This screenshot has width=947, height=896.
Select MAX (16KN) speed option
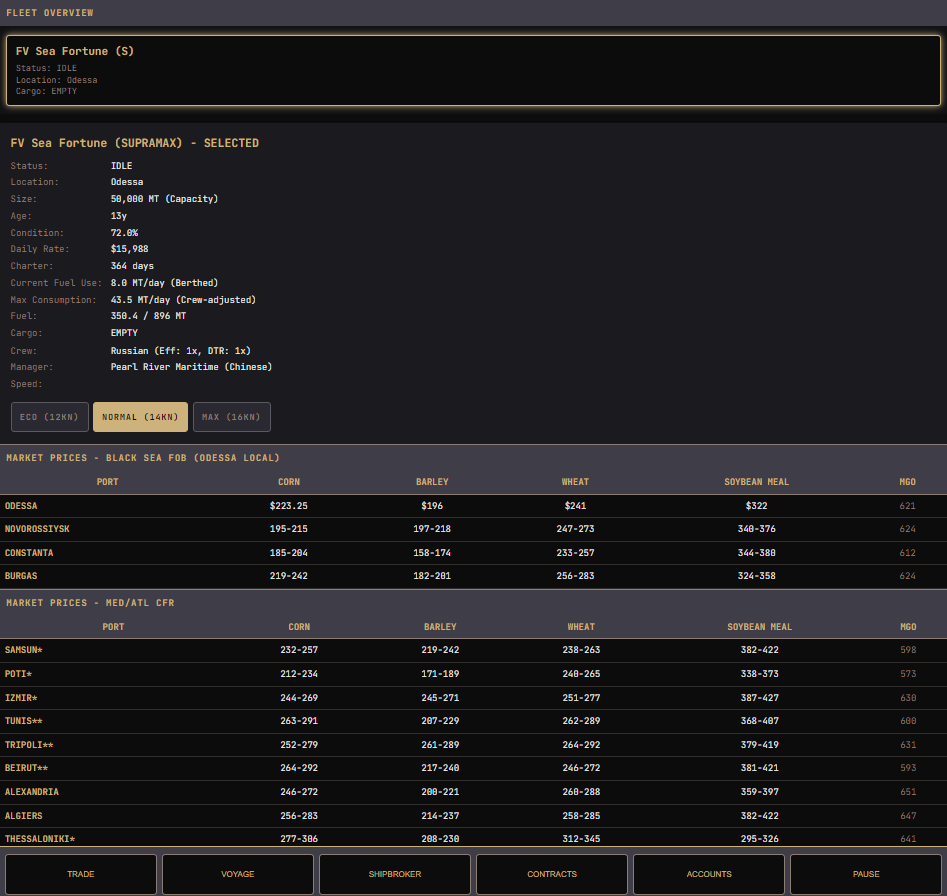tap(231, 417)
